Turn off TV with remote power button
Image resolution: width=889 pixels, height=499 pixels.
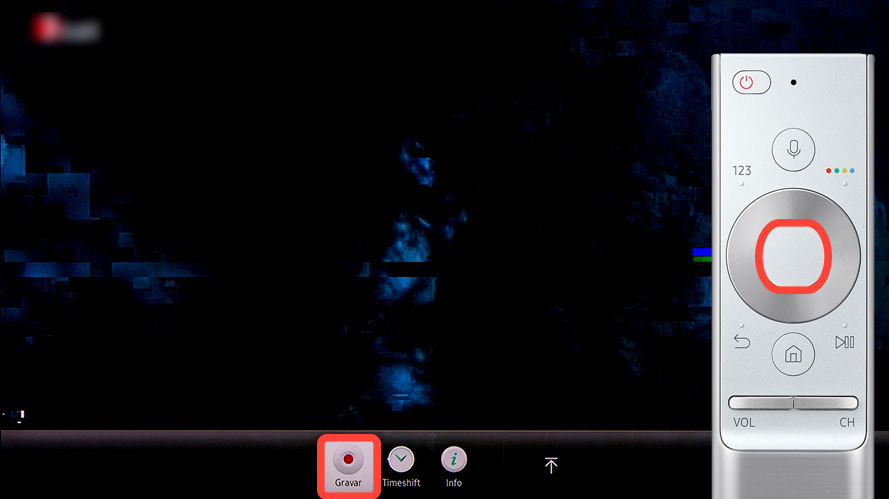(x=751, y=82)
